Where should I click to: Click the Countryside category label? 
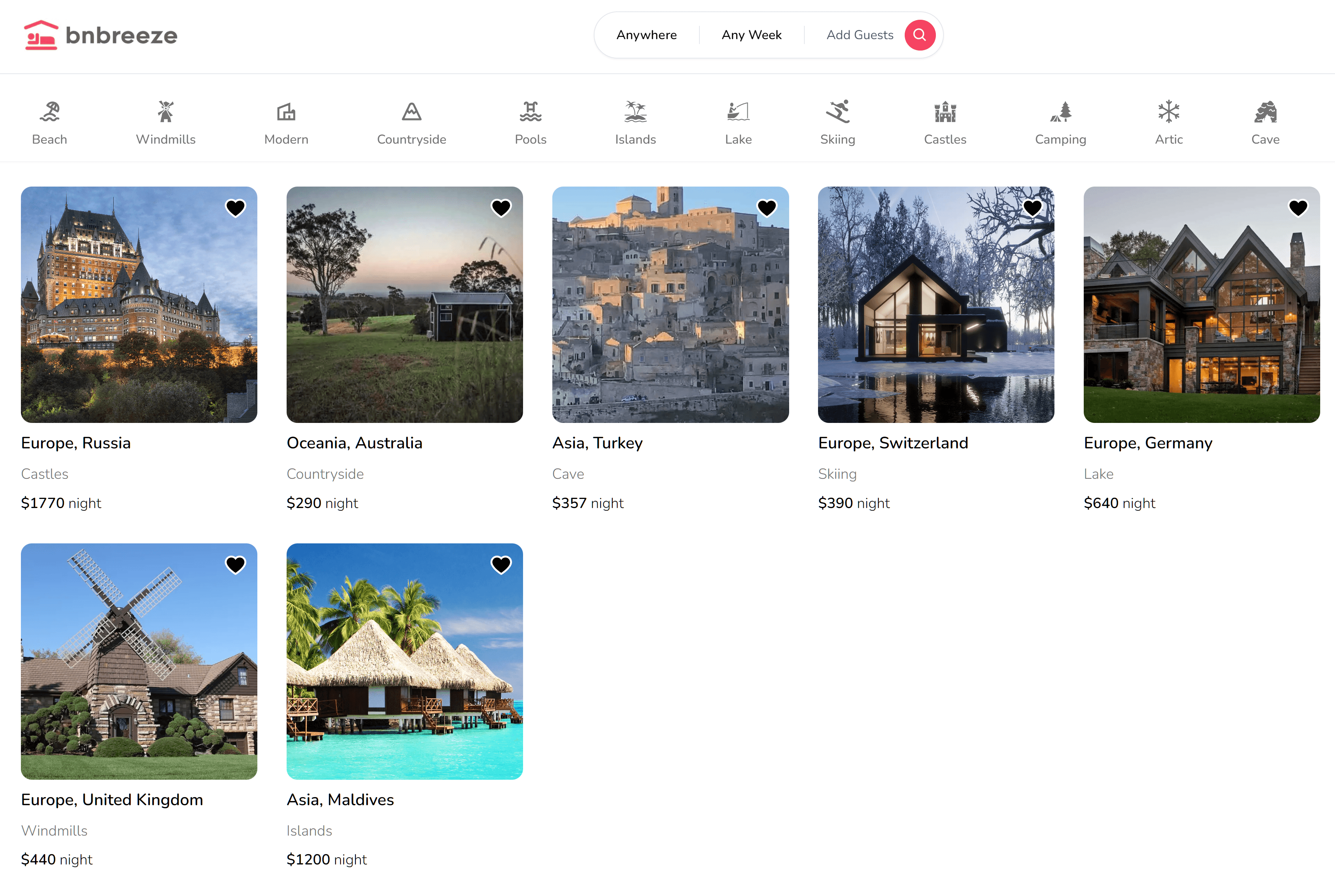coord(411,139)
